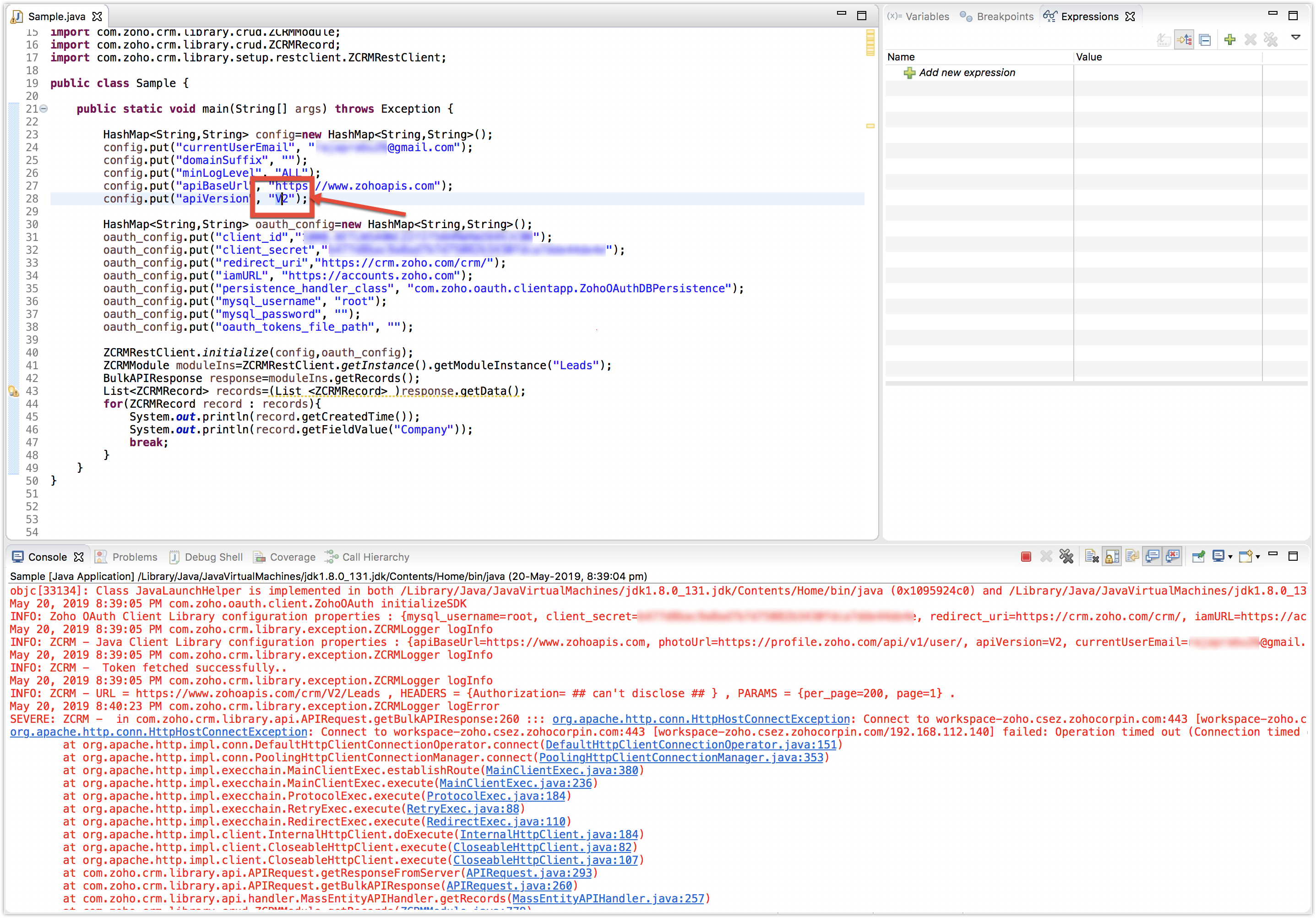Viewport: 1316px width, 918px height.
Task: Toggle Console scroll lock
Action: [1112, 556]
